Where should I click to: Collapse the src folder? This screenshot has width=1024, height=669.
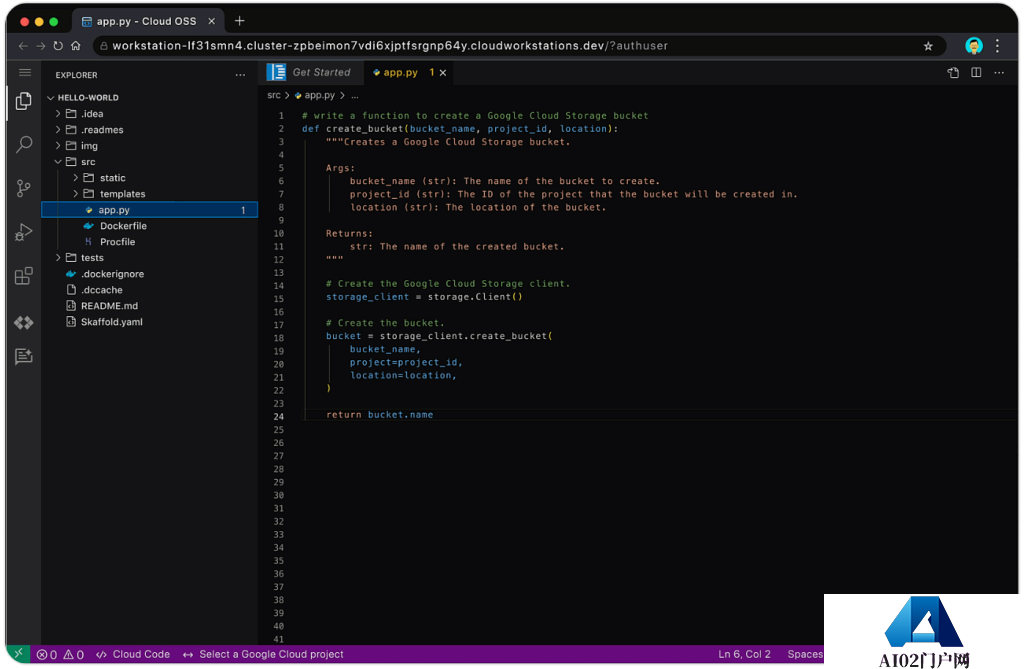point(88,162)
